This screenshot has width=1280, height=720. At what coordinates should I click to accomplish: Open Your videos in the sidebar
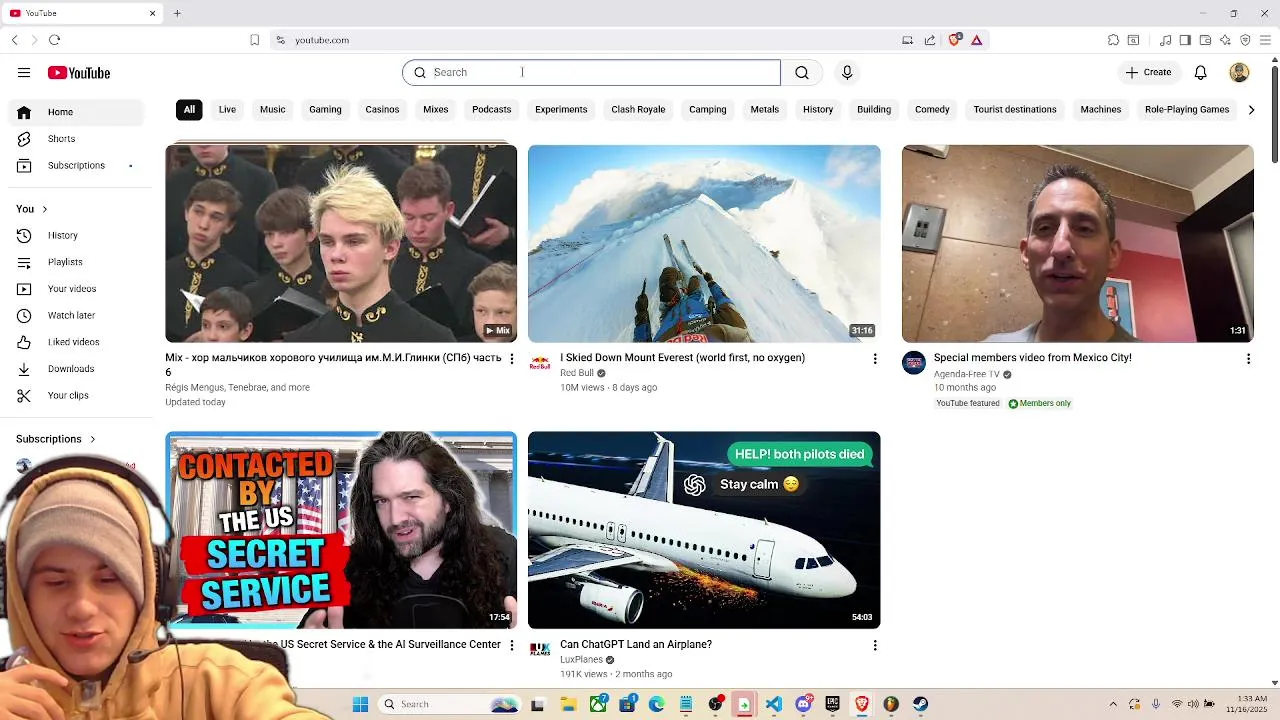tap(78, 289)
